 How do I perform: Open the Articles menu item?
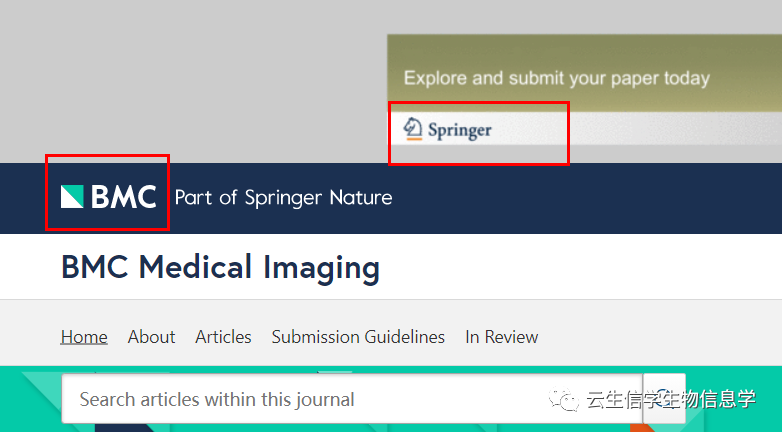click(223, 337)
